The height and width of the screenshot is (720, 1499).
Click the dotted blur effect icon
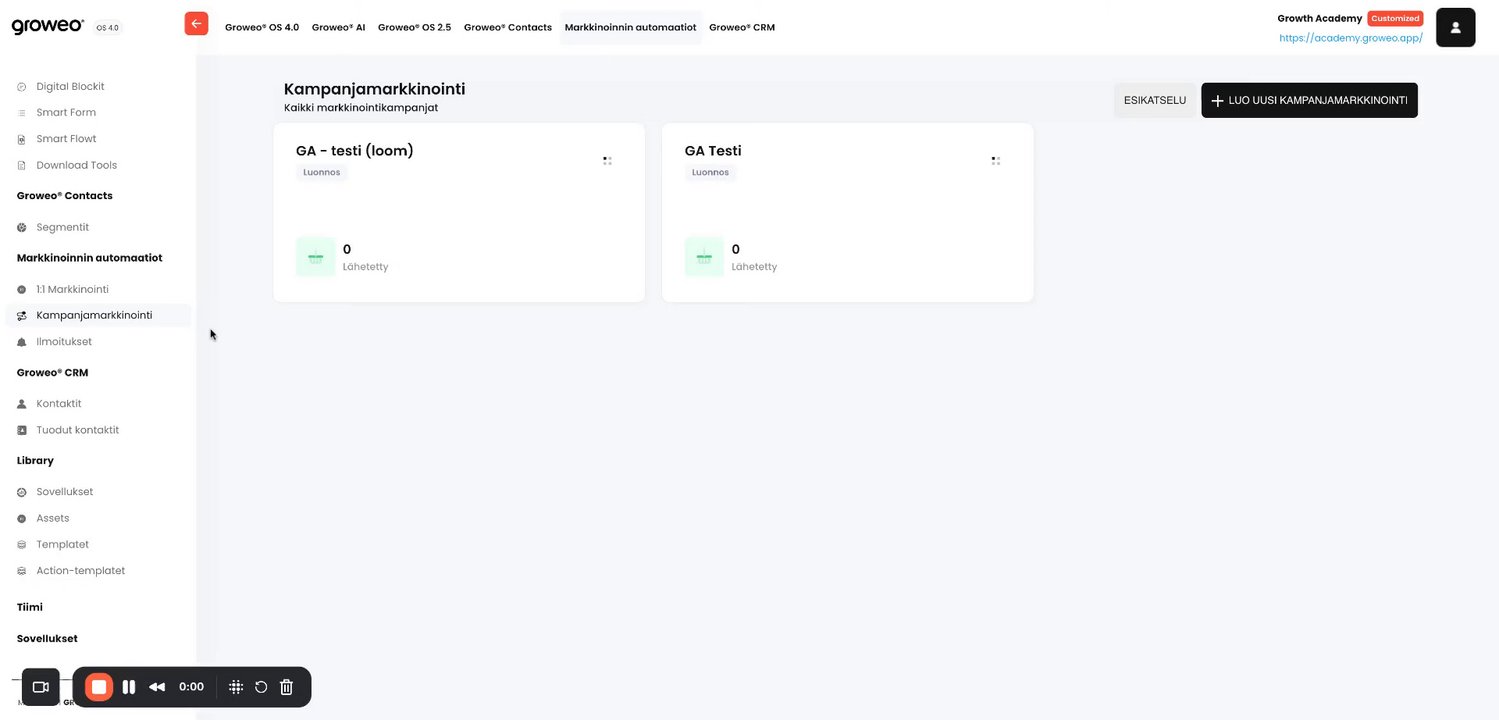[236, 687]
